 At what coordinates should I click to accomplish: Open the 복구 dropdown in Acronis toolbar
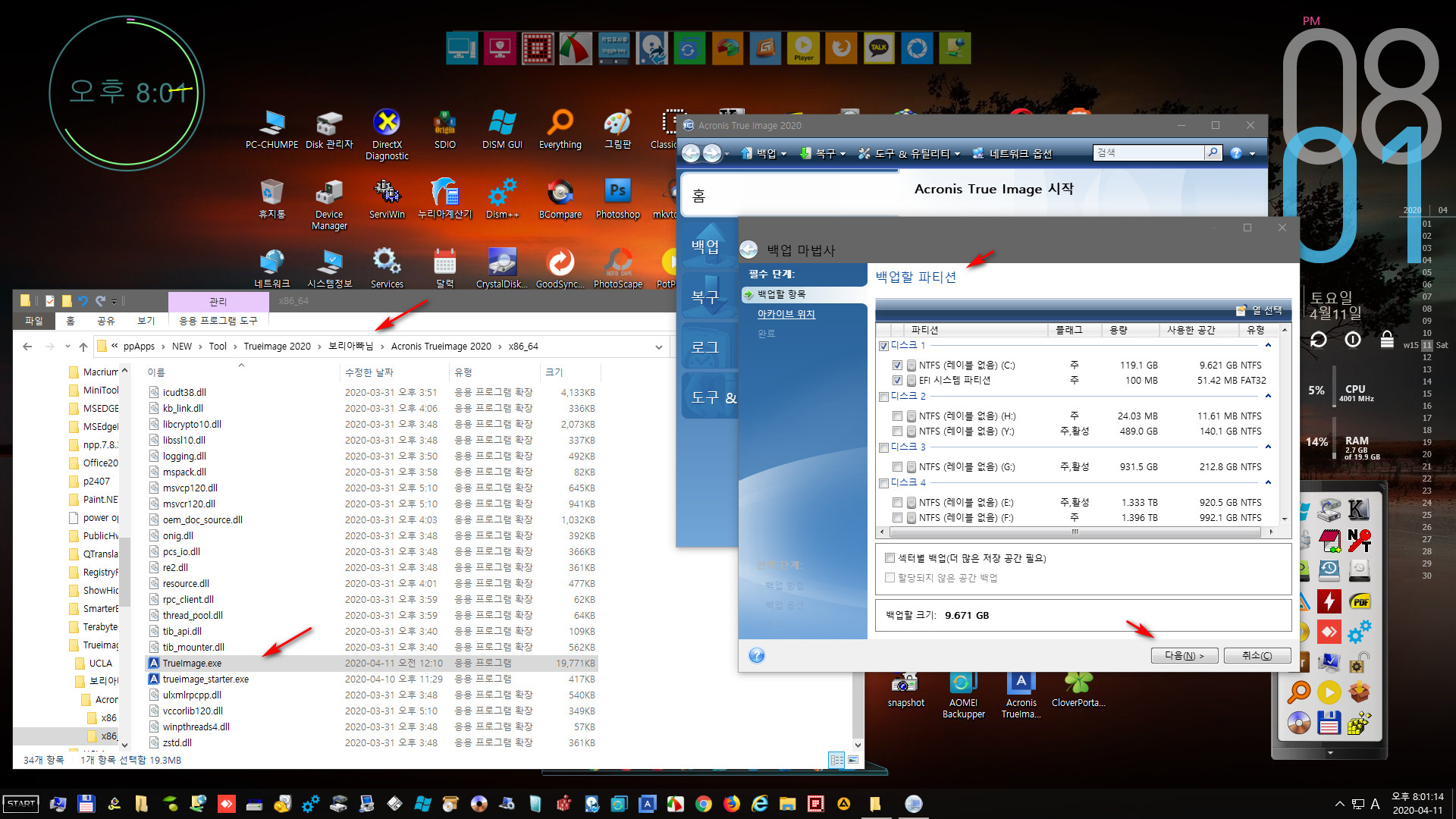click(x=823, y=153)
